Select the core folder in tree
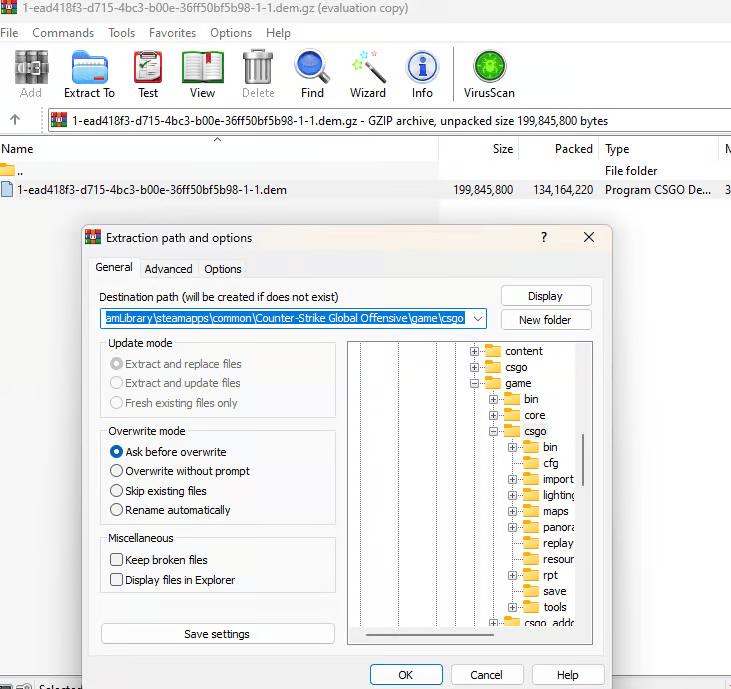This screenshot has width=731, height=689. [534, 415]
